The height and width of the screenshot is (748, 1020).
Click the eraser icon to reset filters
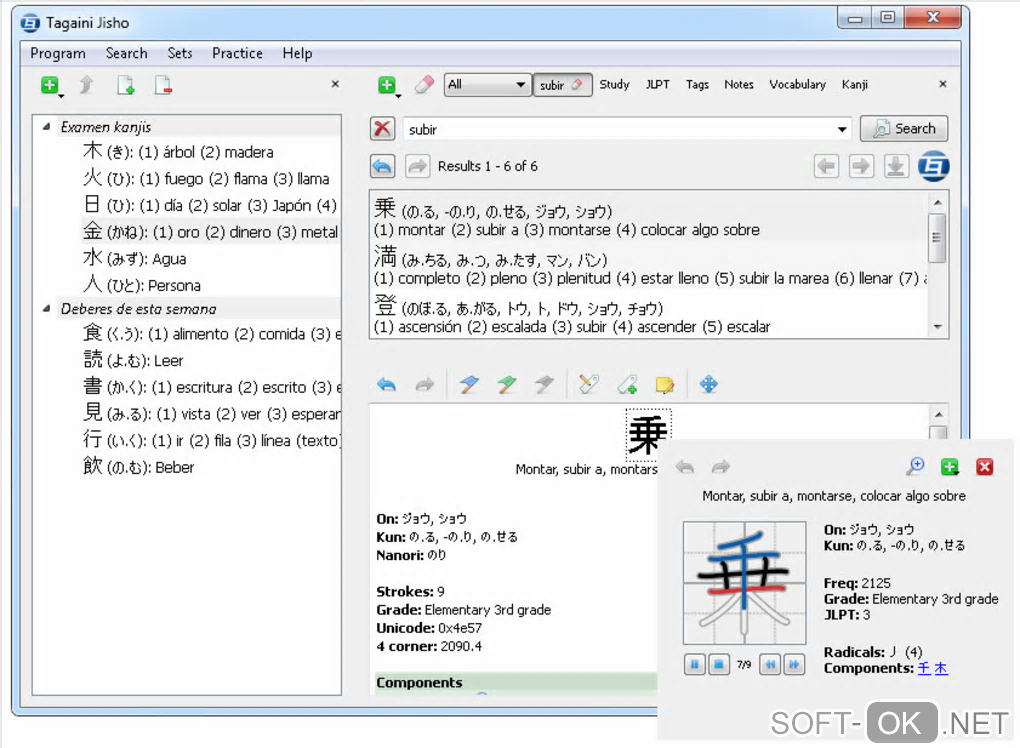coord(423,85)
